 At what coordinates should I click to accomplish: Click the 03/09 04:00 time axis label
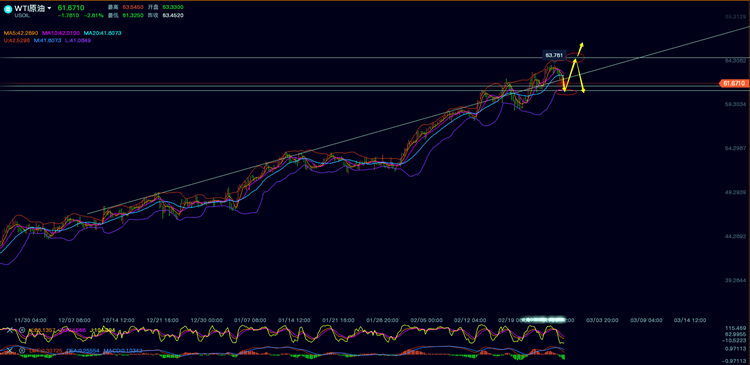(646, 320)
